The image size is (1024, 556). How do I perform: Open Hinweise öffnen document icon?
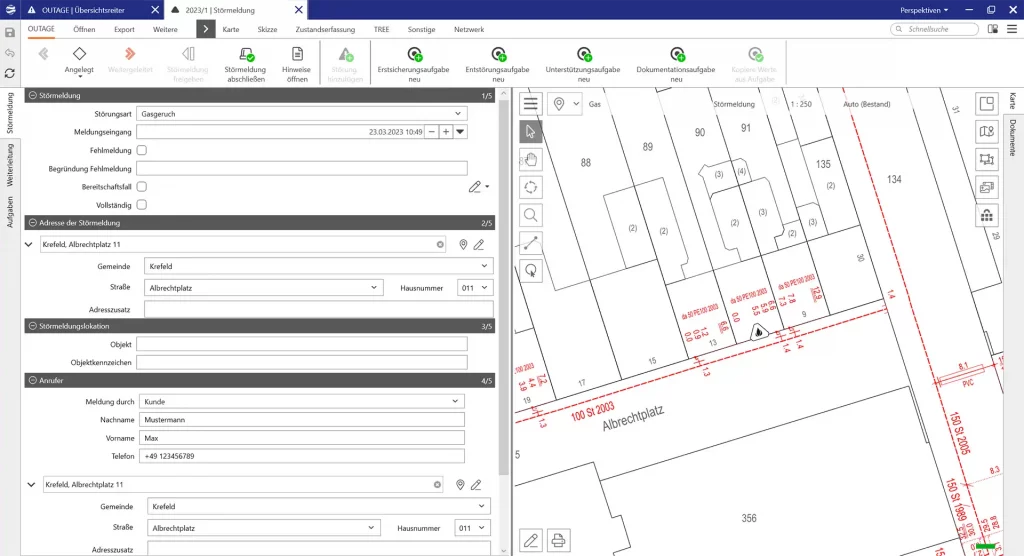(297, 55)
